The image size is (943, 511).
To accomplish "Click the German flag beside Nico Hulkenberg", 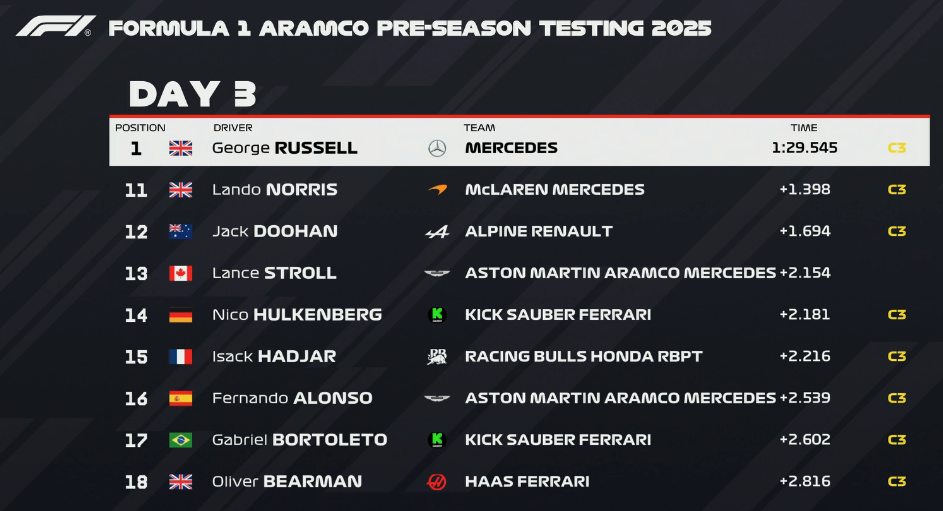I will (180, 315).
